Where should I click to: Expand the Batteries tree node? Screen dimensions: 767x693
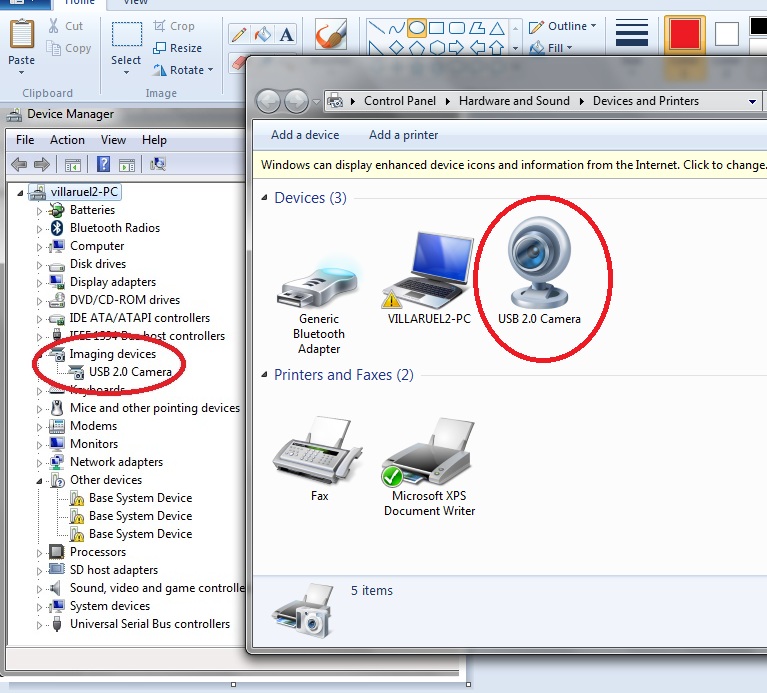(x=39, y=211)
